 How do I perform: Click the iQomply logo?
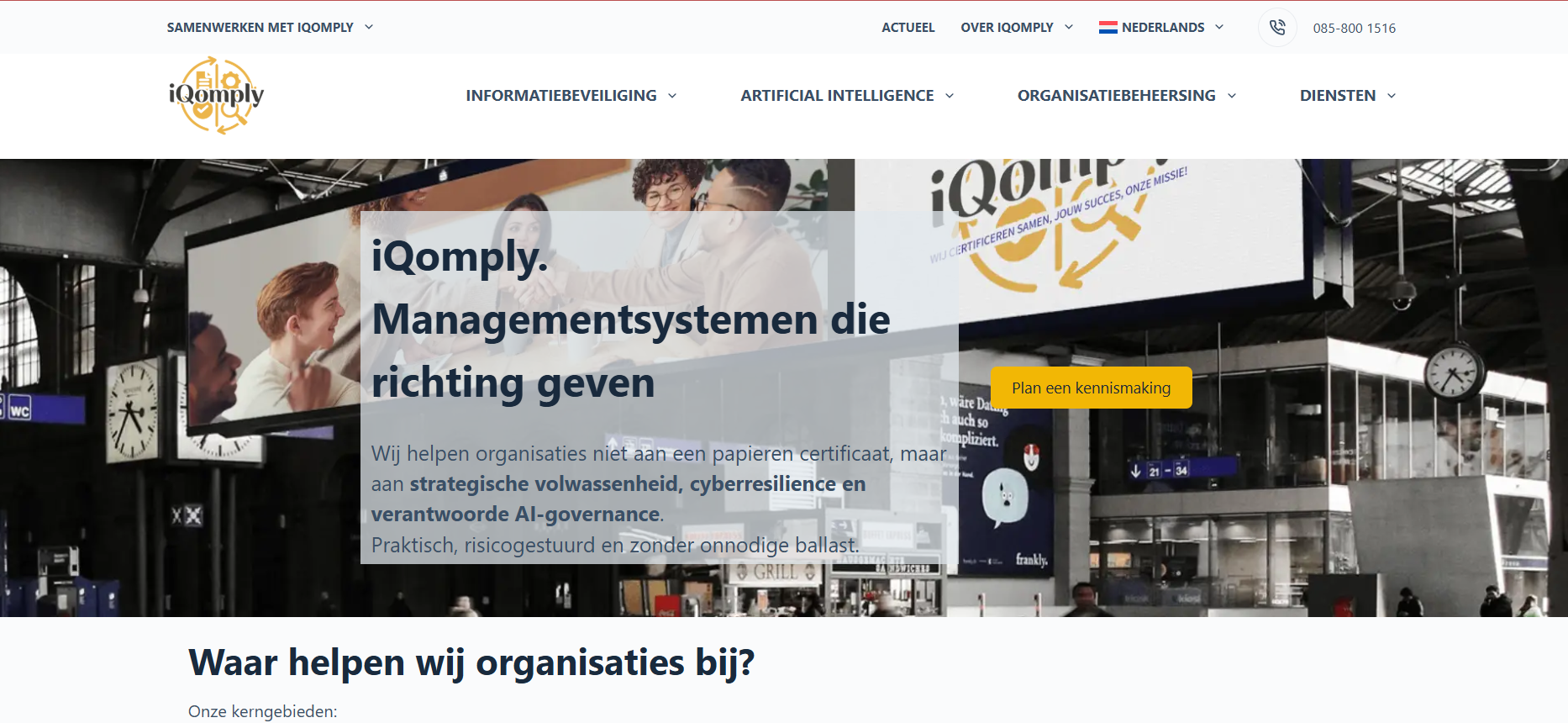216,95
